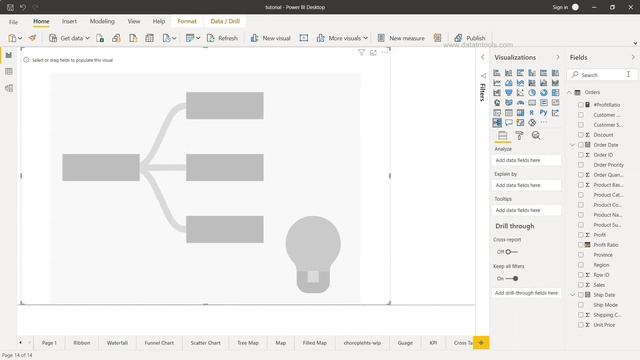Check the Discount field checkbox
The image size is (640, 360).
pyautogui.click(x=581, y=135)
